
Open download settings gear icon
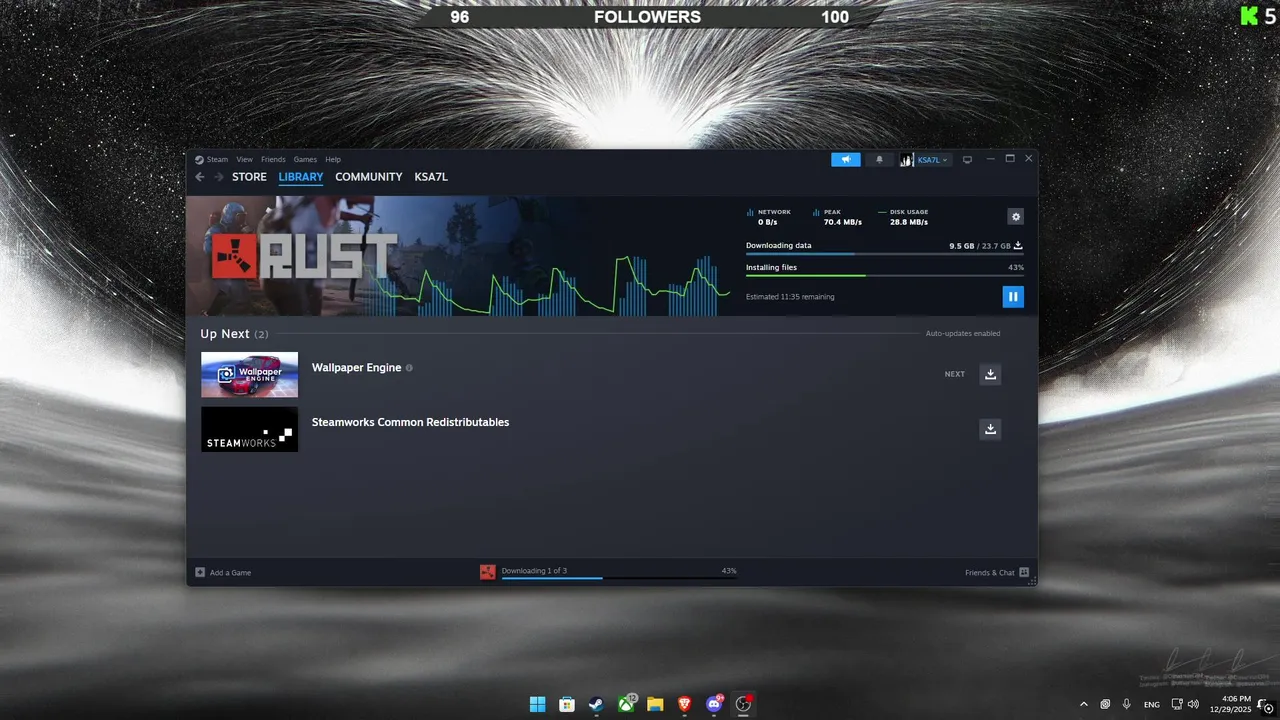click(x=1016, y=217)
